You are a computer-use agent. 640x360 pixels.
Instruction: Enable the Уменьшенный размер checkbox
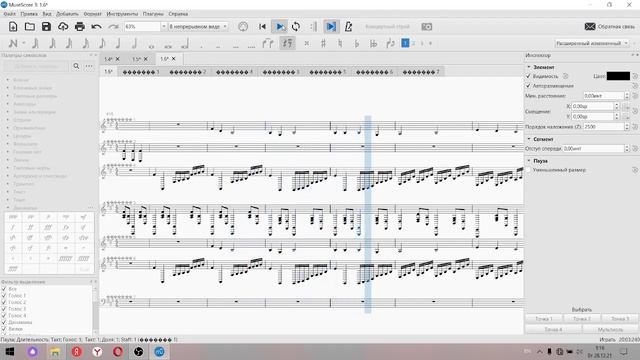[529, 170]
